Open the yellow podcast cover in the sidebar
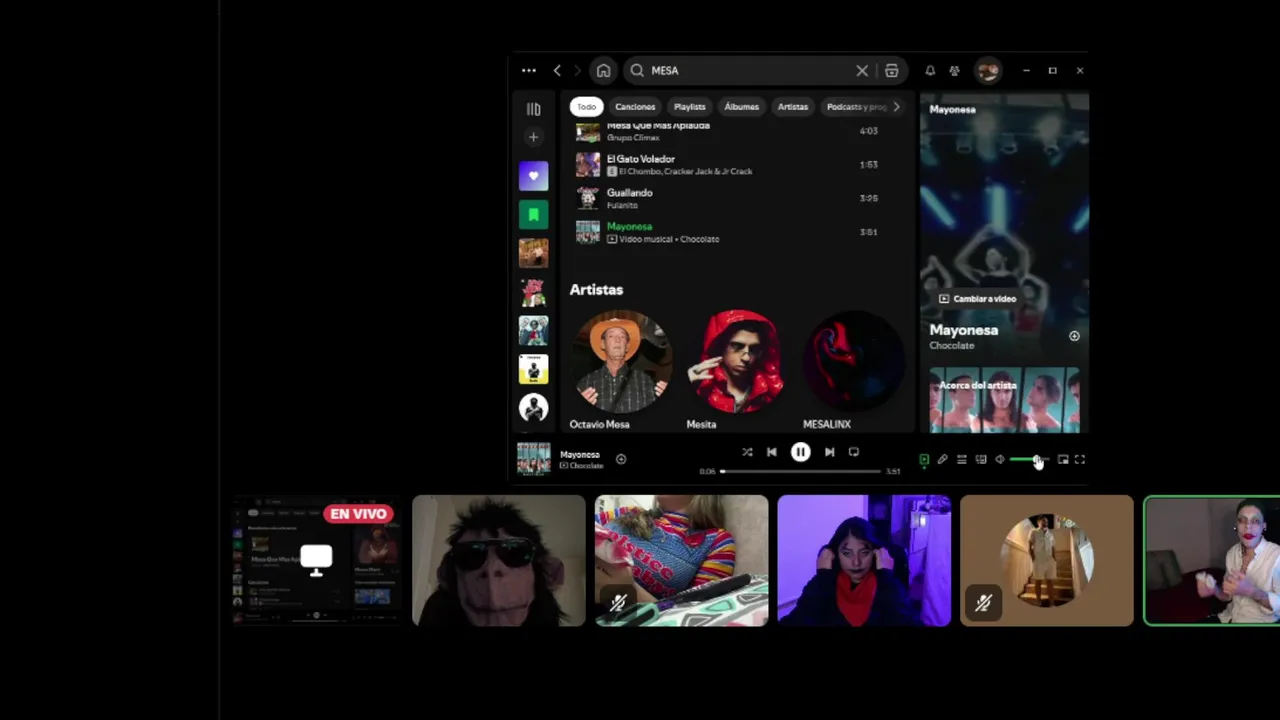This screenshot has width=1280, height=720. click(x=533, y=369)
